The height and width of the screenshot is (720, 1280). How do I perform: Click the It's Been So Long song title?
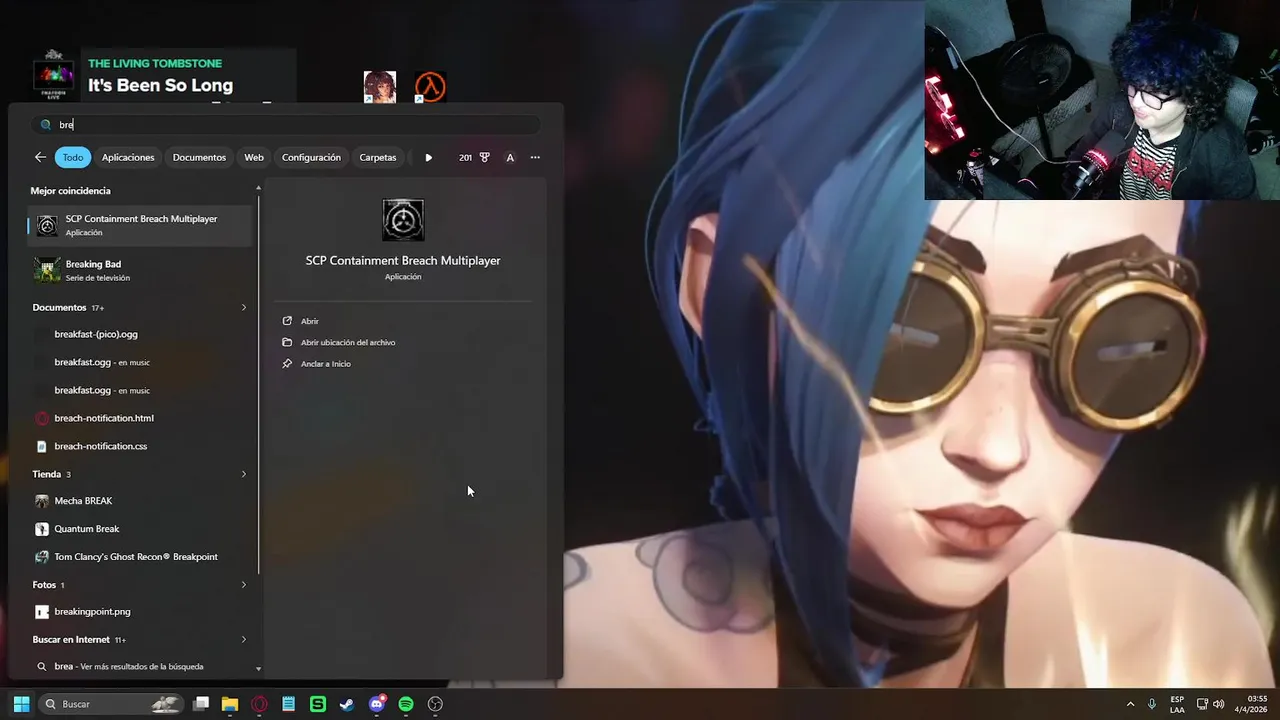pyautogui.click(x=160, y=86)
